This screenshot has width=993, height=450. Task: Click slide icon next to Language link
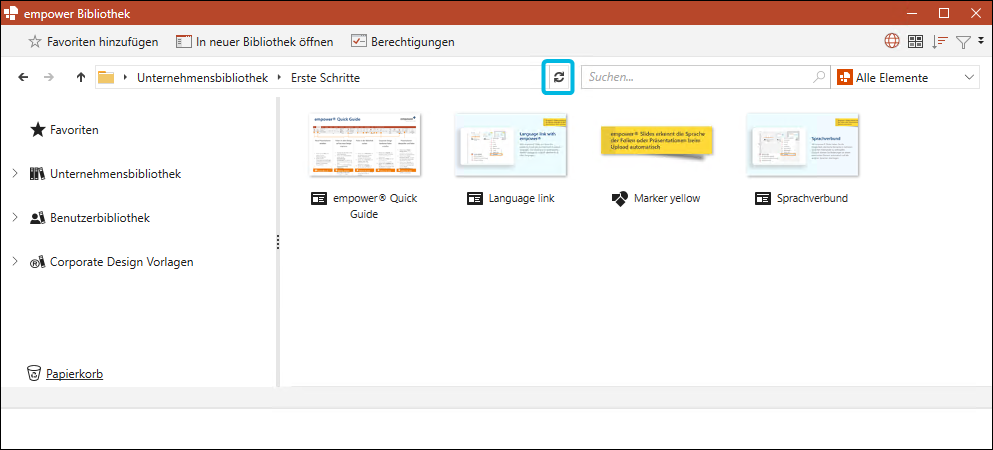pos(475,199)
